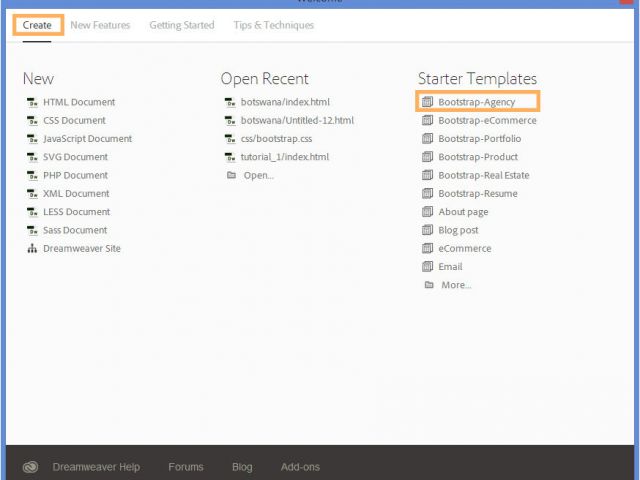Open Dreamweaver Help link in footer
This screenshot has height=480, width=640.
[96, 467]
